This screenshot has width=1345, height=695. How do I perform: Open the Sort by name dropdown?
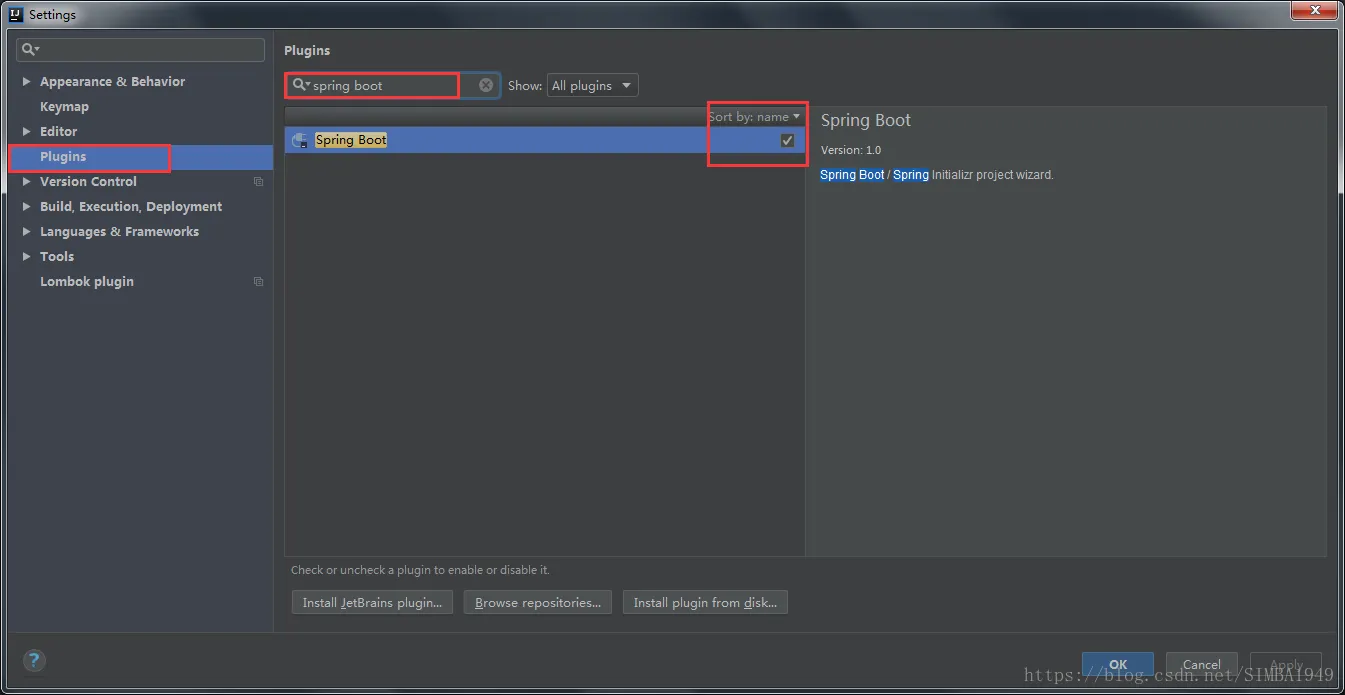click(754, 117)
